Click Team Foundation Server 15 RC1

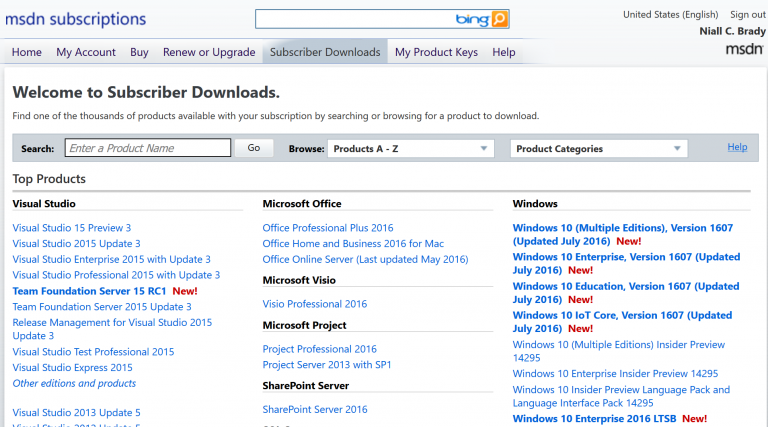89,291
